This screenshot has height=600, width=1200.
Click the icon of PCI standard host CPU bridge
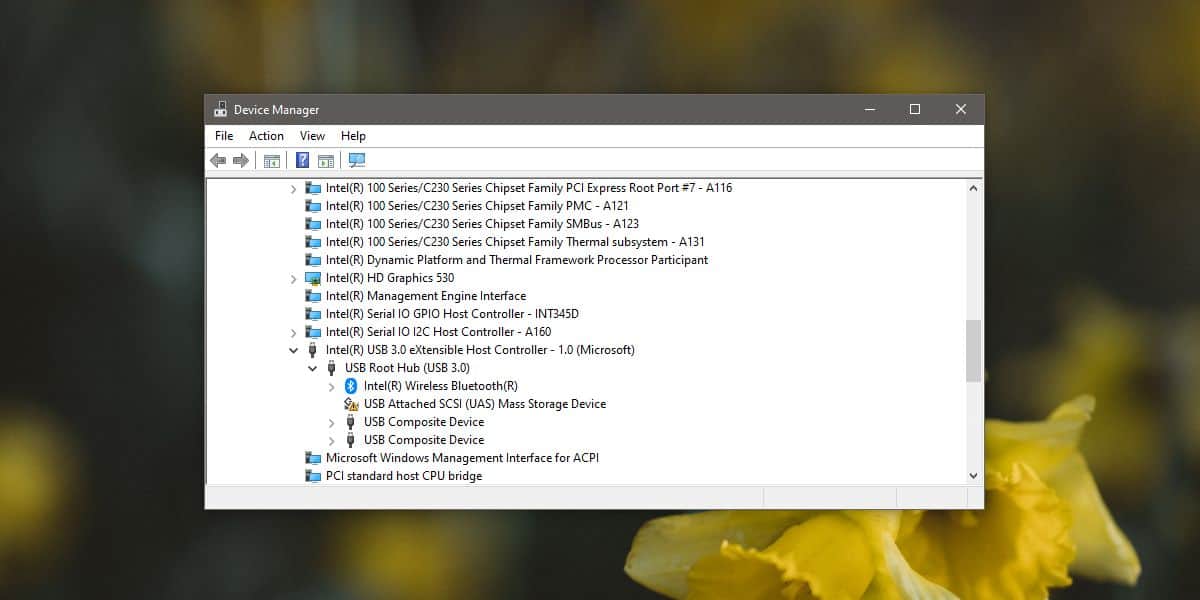point(313,476)
